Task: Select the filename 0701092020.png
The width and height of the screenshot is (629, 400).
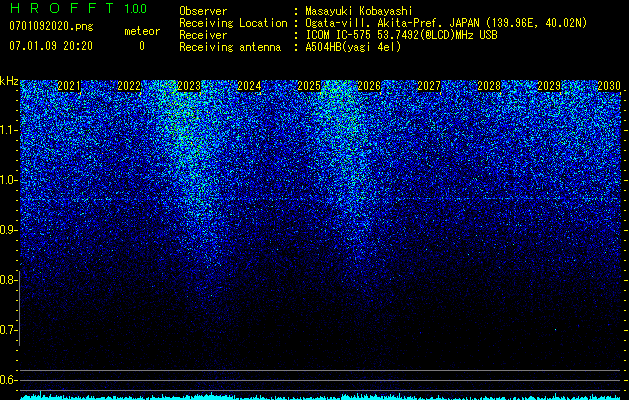Action: pyautogui.click(x=51, y=26)
